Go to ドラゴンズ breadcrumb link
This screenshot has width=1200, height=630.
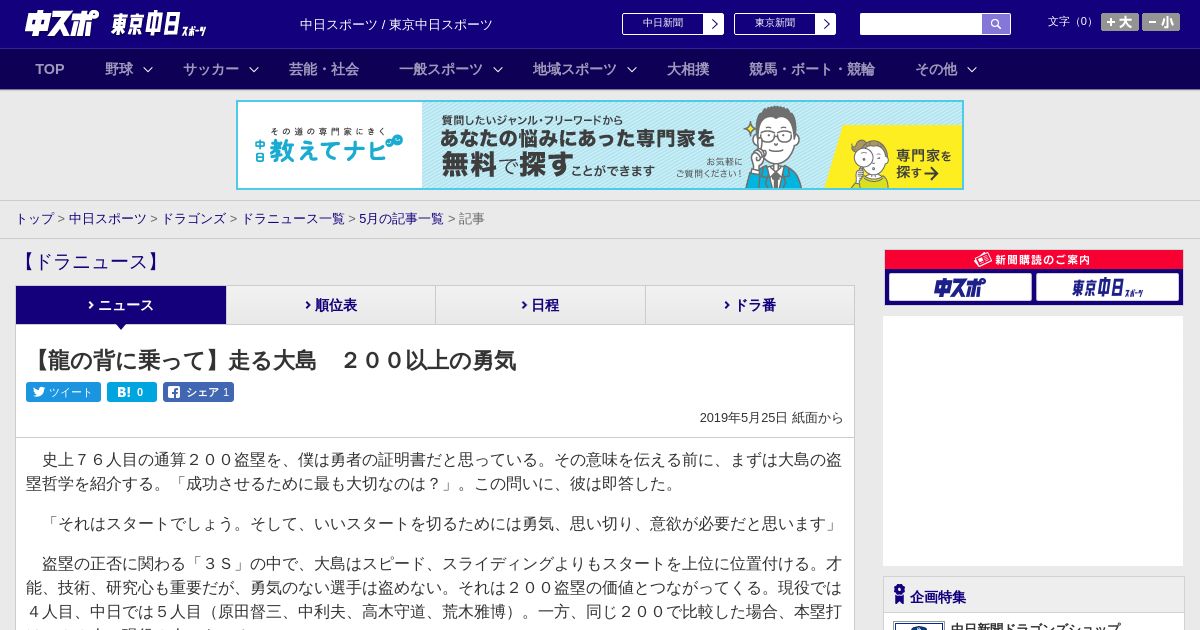[x=193, y=219]
